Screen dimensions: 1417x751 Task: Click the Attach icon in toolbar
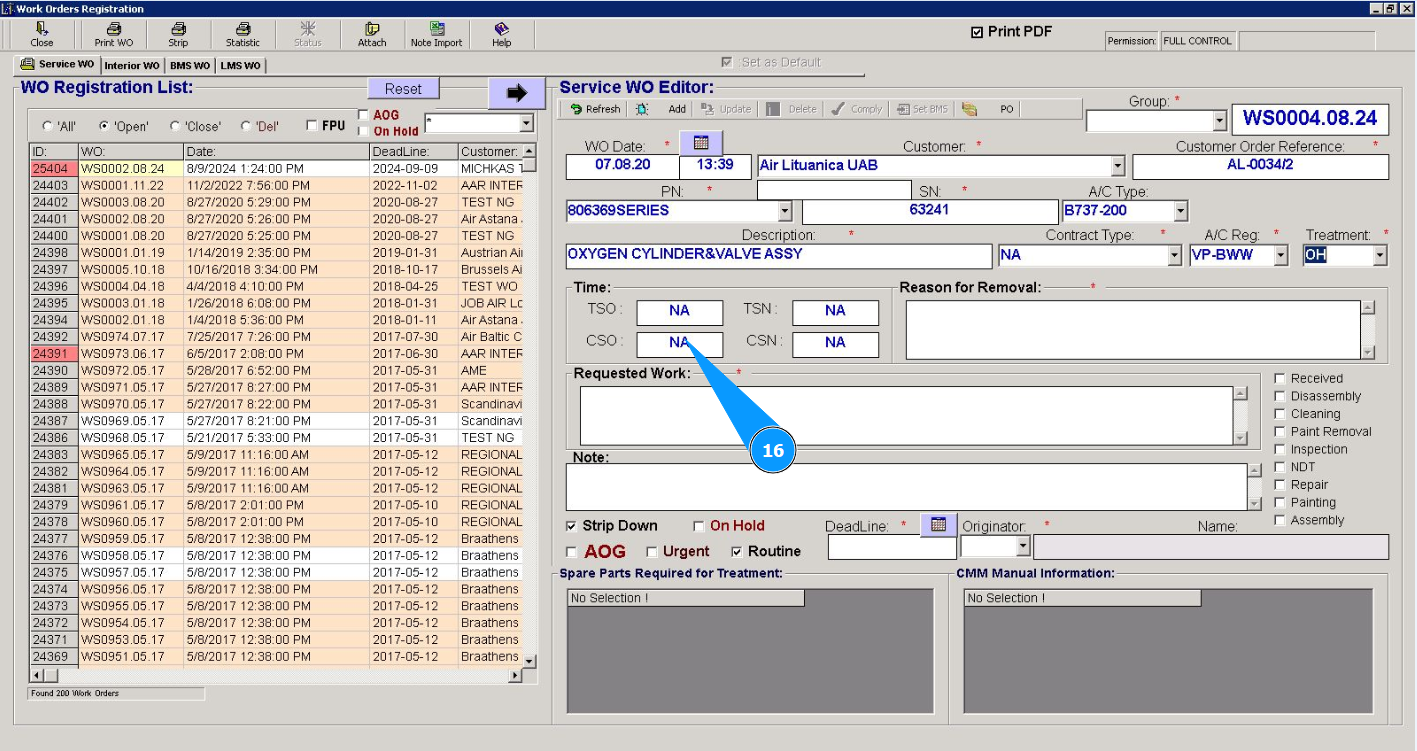[372, 30]
